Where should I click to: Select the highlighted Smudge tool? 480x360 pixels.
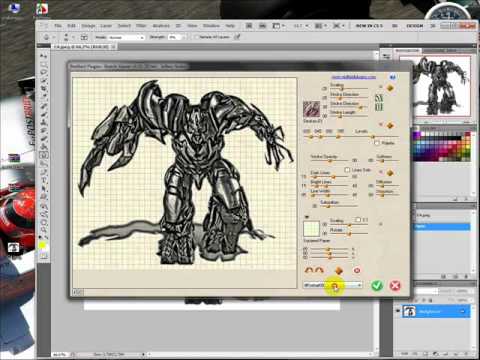coord(43,155)
